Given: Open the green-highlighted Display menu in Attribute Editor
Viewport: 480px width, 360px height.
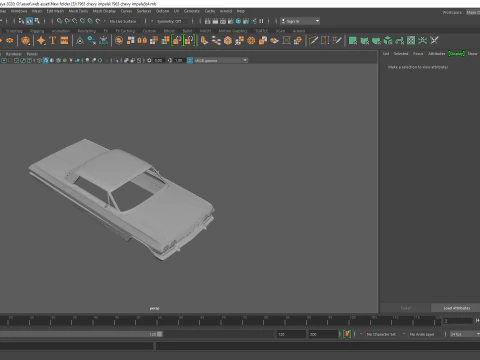Looking at the screenshot, I should point(456,53).
